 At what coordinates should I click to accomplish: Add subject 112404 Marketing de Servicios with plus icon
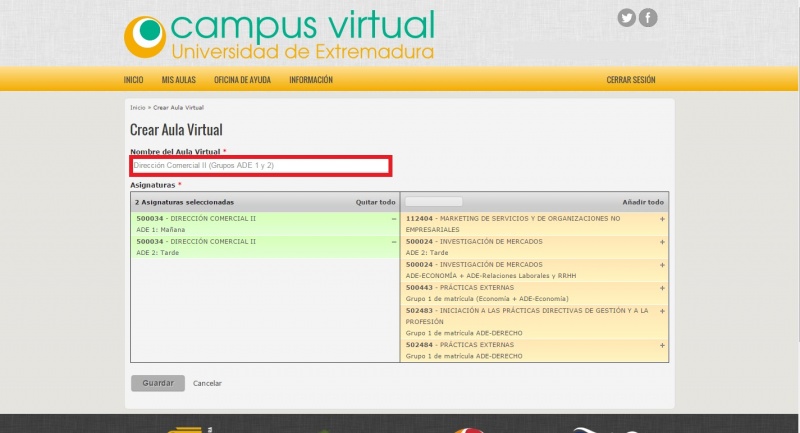pos(662,218)
